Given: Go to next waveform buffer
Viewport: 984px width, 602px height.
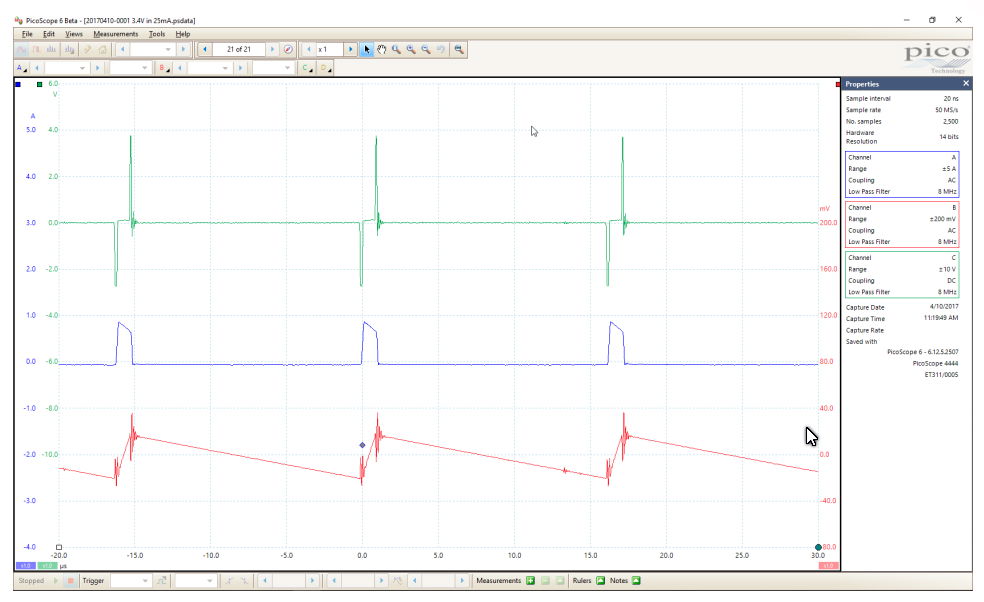Looking at the screenshot, I should click(x=272, y=50).
